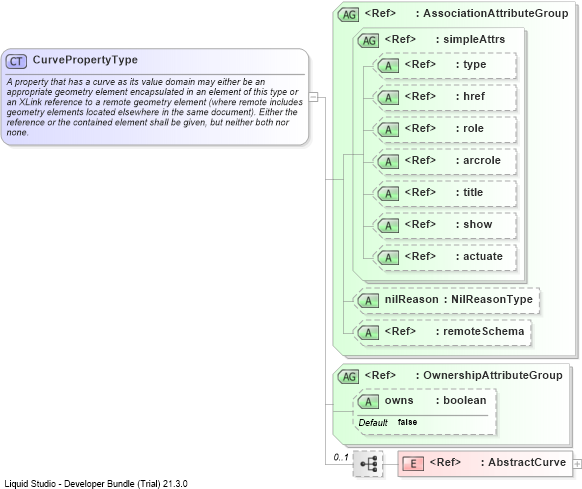Select the AssociationAttributeGroup label
The image size is (582, 489).
pos(496,13)
